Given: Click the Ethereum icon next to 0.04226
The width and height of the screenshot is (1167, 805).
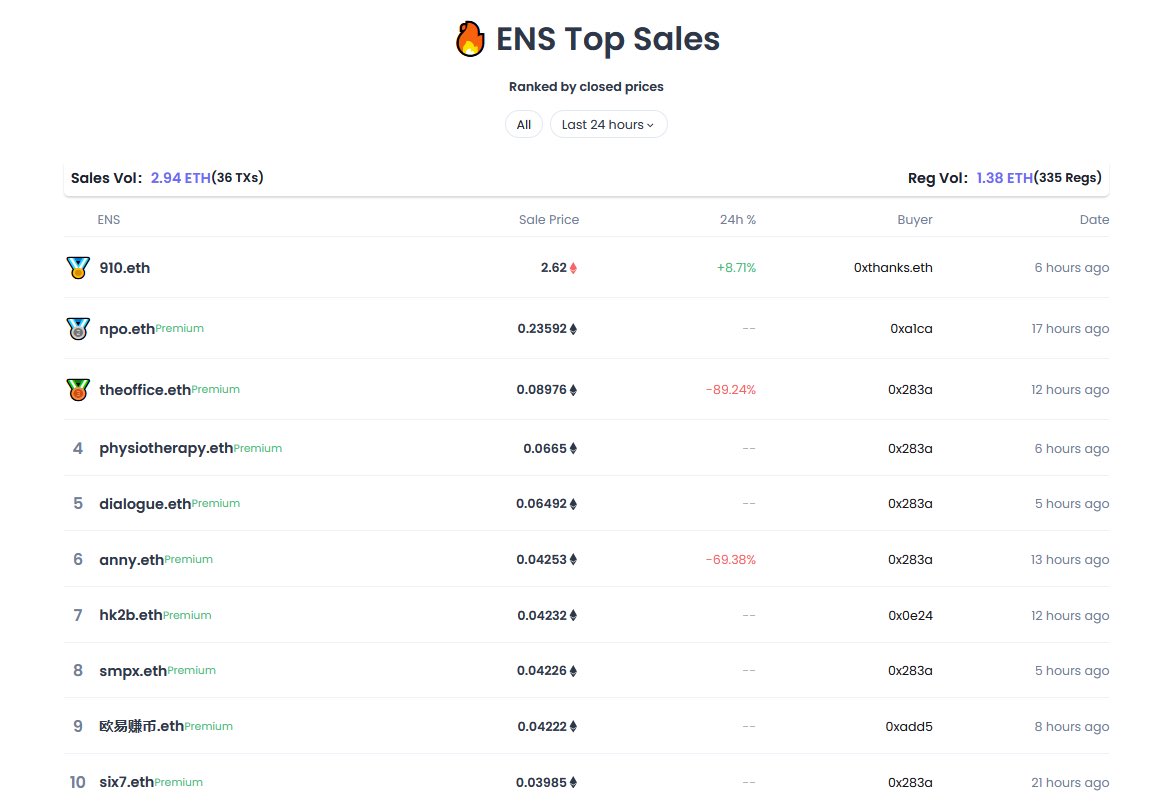Looking at the screenshot, I should pyautogui.click(x=573, y=671).
